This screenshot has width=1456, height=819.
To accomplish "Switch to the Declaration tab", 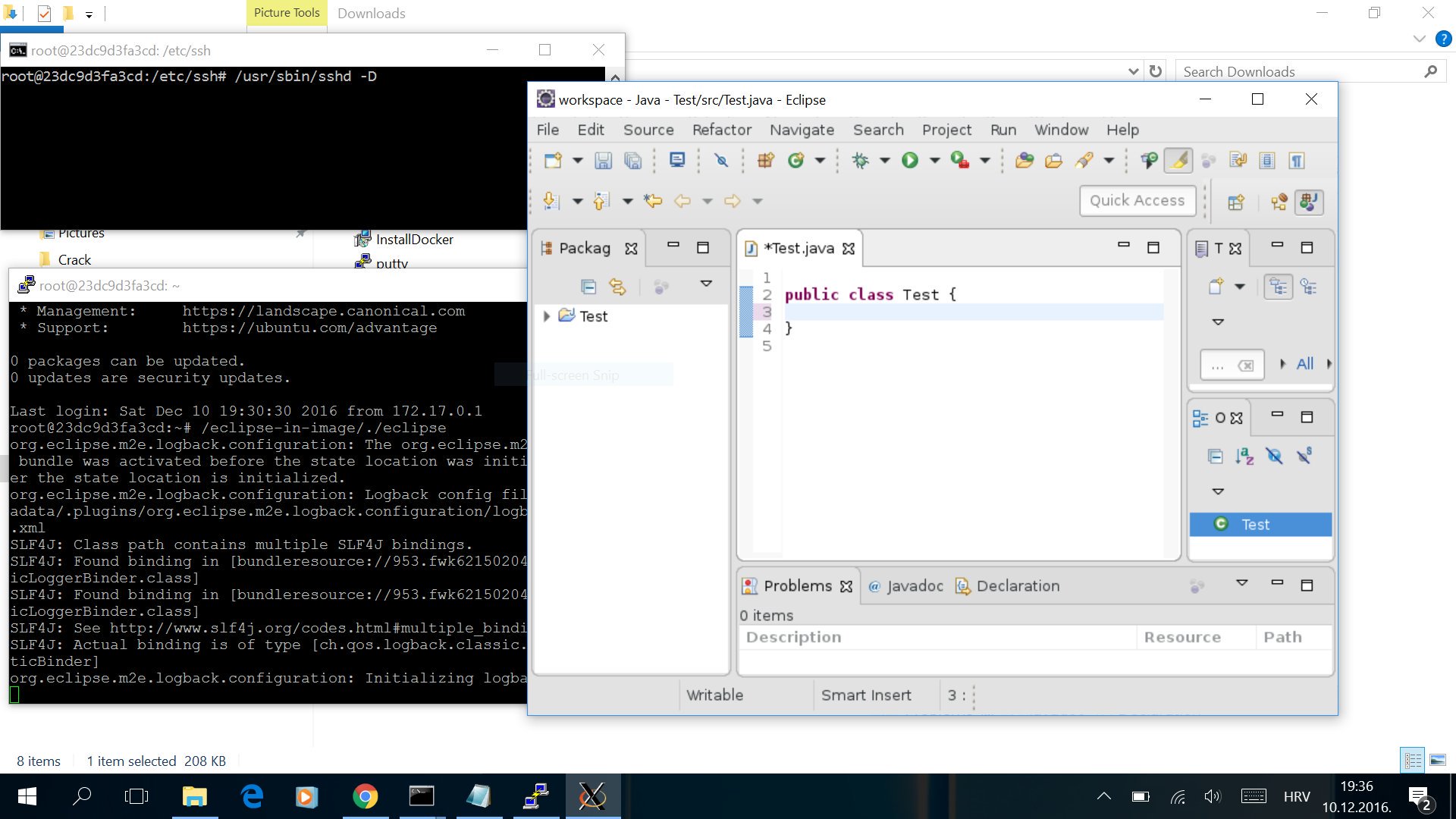I will pyautogui.click(x=1008, y=586).
